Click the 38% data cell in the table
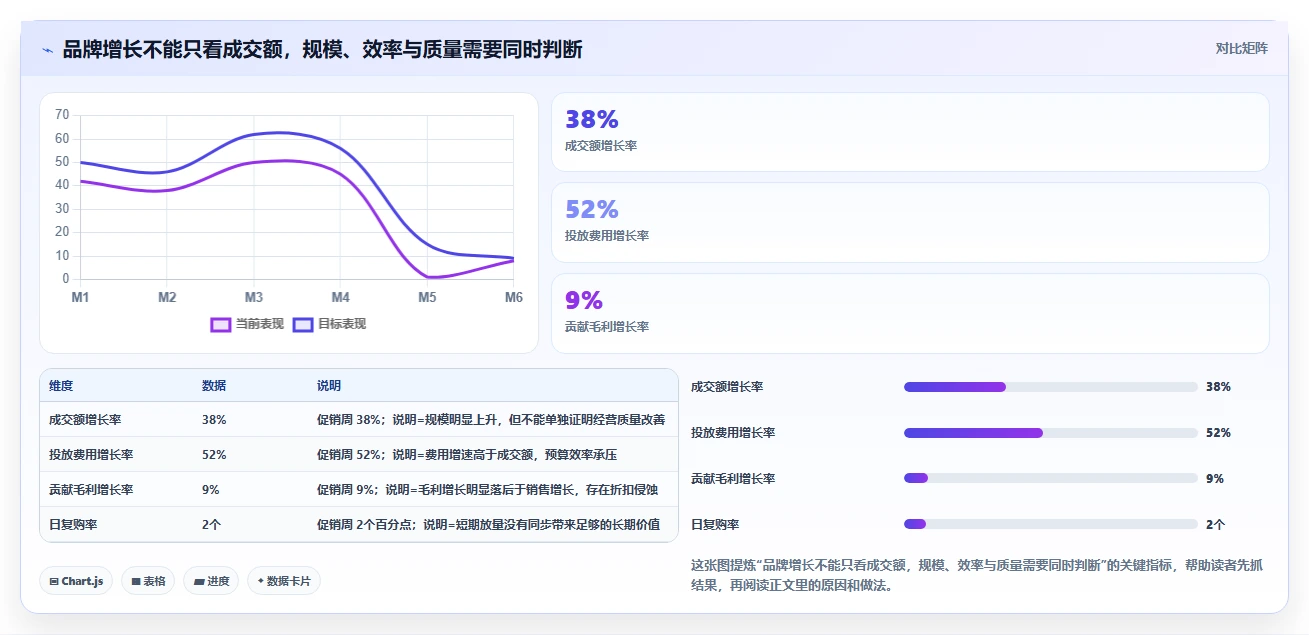This screenshot has width=1309, height=635. click(214, 420)
